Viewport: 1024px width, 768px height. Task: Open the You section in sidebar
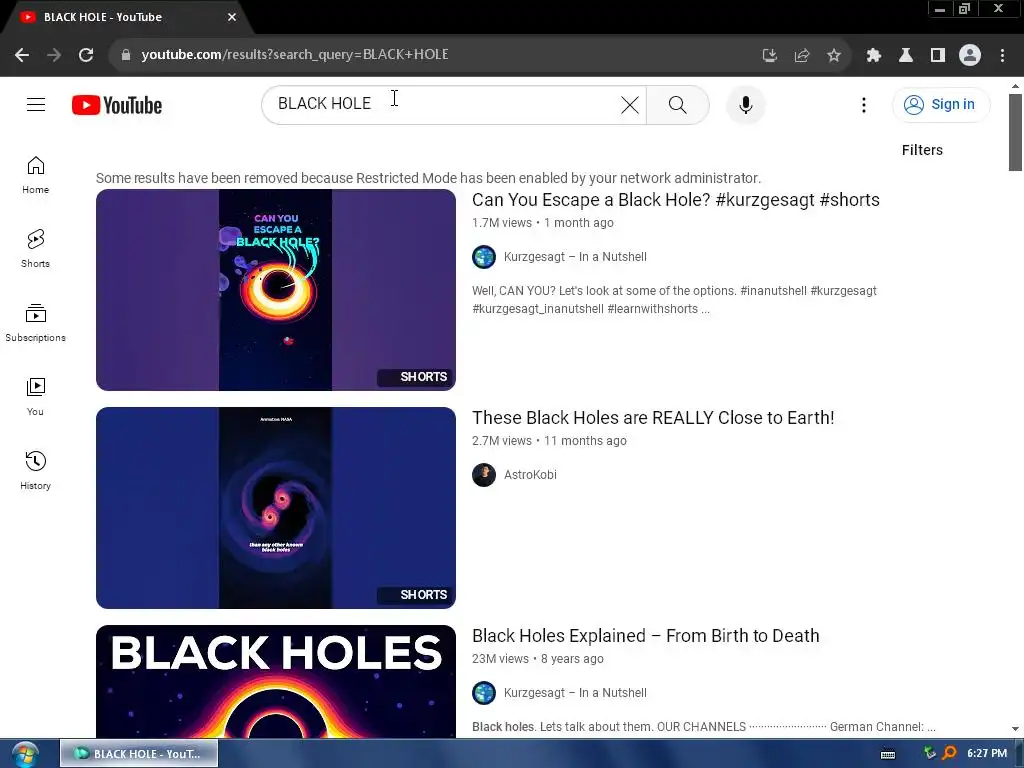(36, 397)
